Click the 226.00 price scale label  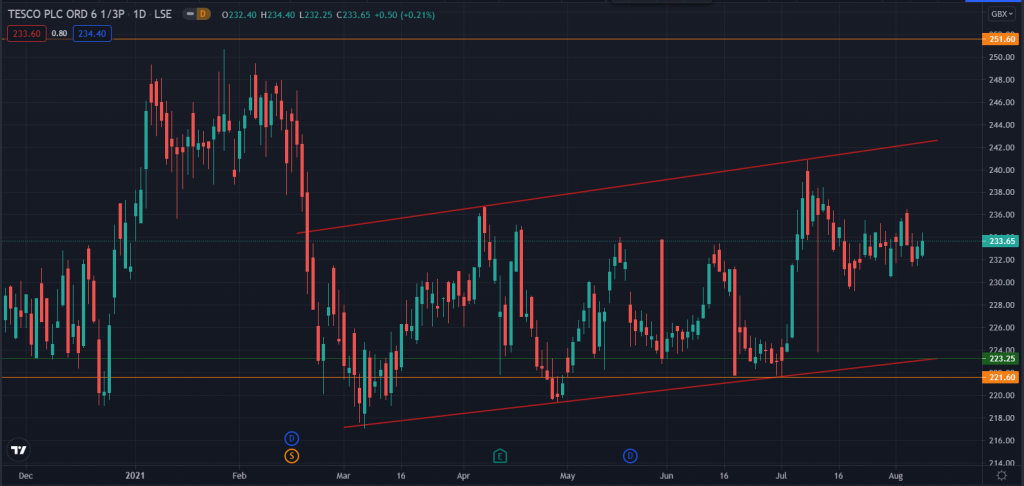1001,328
